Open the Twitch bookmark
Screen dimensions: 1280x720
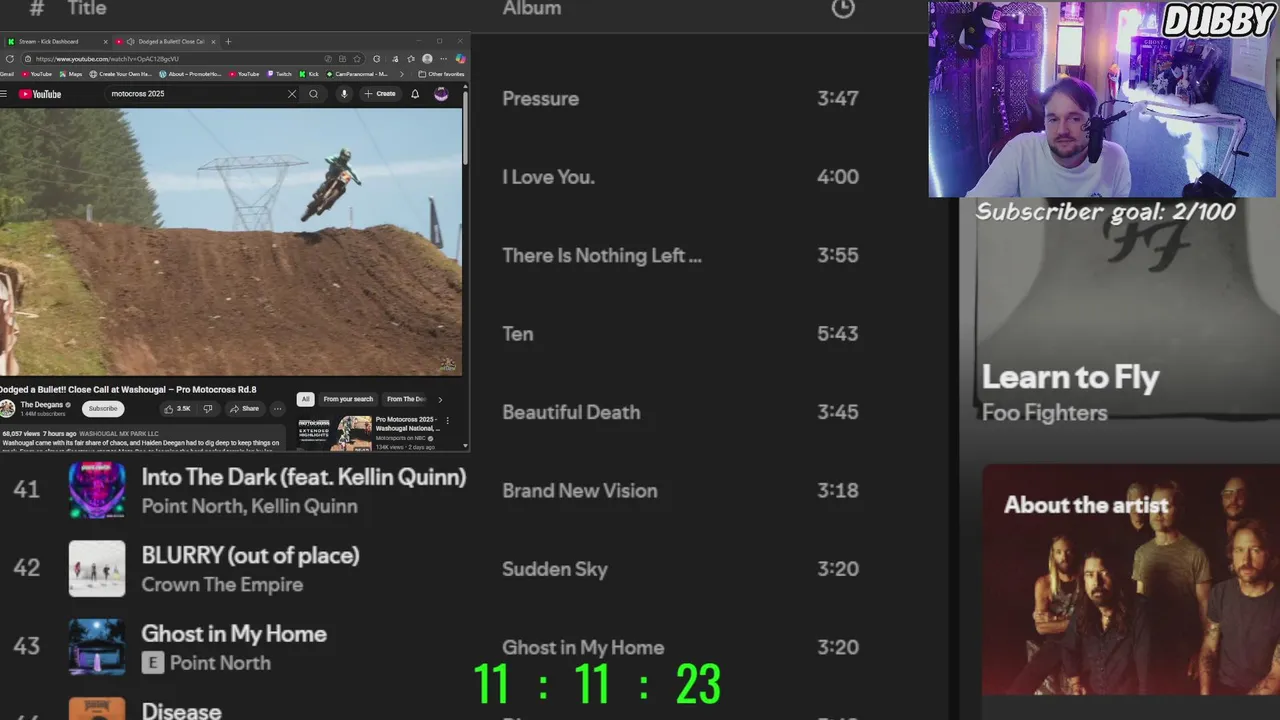279,74
